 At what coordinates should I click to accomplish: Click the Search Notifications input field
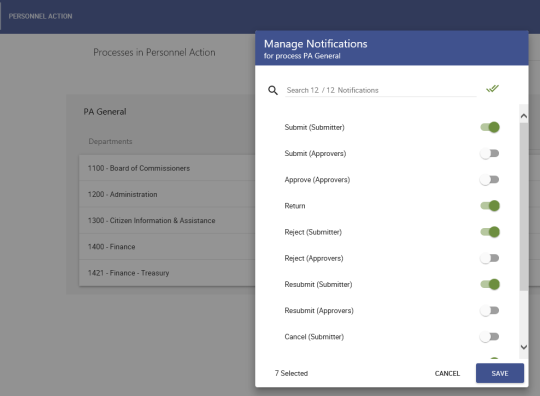pos(381,90)
